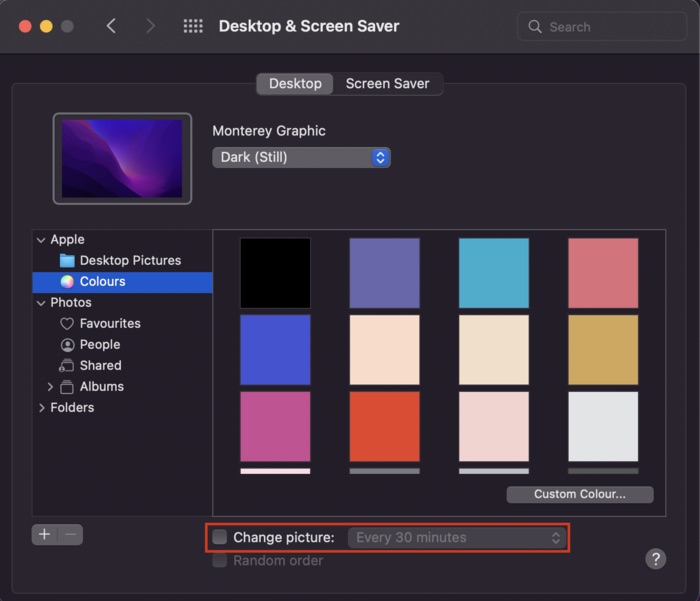Screen dimensions: 700x601
Task: Click the Monterey wallpaper preview thumbnail
Action: click(x=122, y=159)
